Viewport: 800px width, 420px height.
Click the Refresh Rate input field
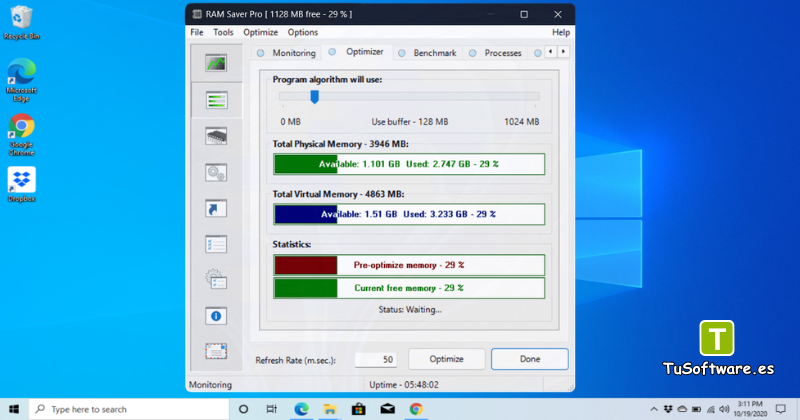[x=376, y=360]
